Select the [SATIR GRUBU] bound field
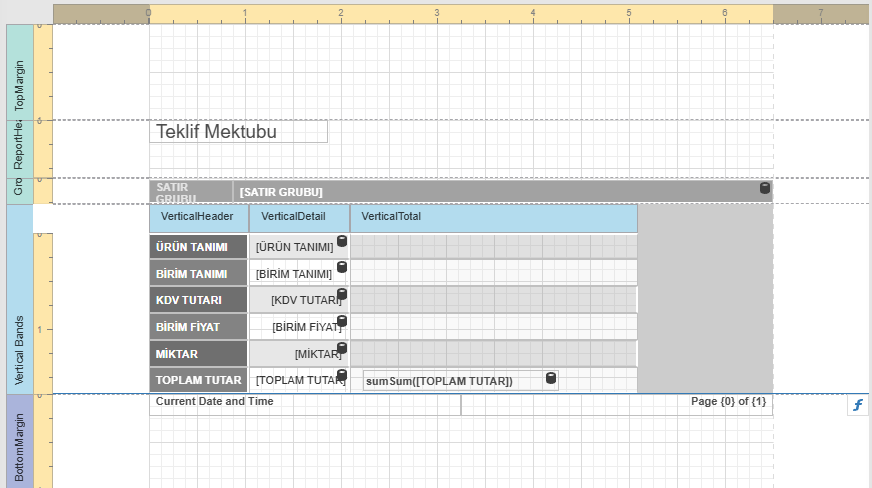Viewport: 872px width, 488px height. click(503, 192)
